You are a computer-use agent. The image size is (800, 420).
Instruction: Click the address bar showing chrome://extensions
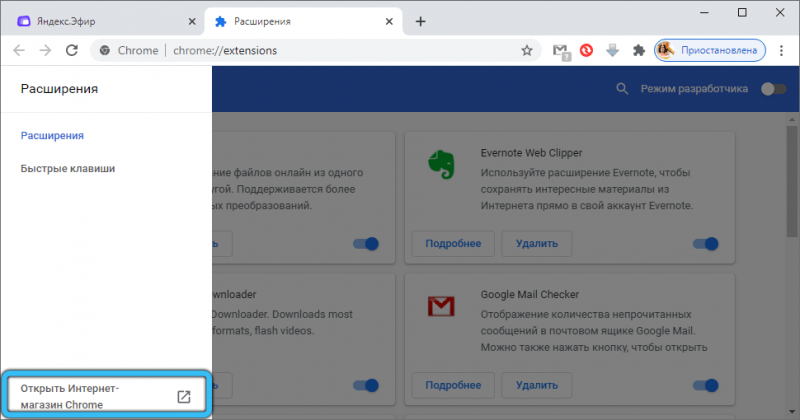tap(316, 51)
